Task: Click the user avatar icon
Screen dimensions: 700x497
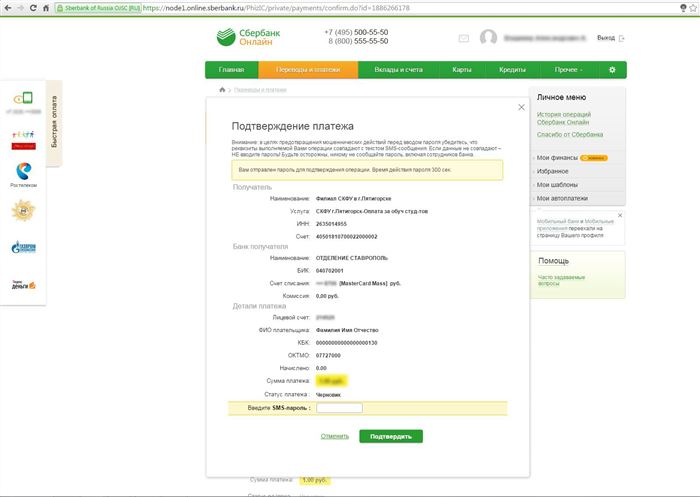Action: click(488, 38)
